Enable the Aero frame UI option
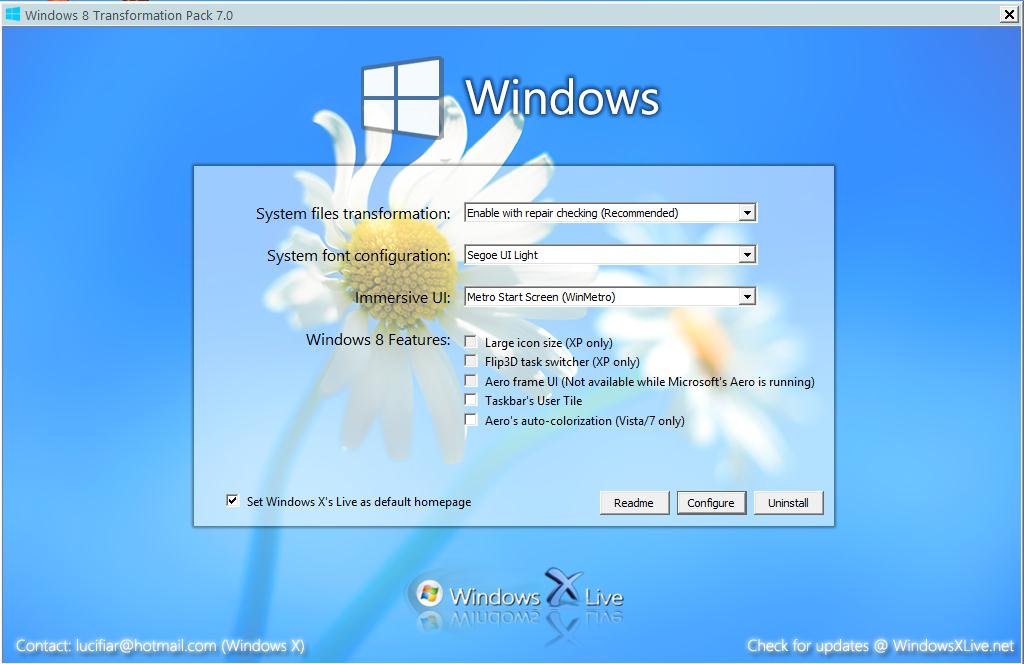Image resolution: width=1024 pixels, height=664 pixels. pyautogui.click(x=470, y=380)
